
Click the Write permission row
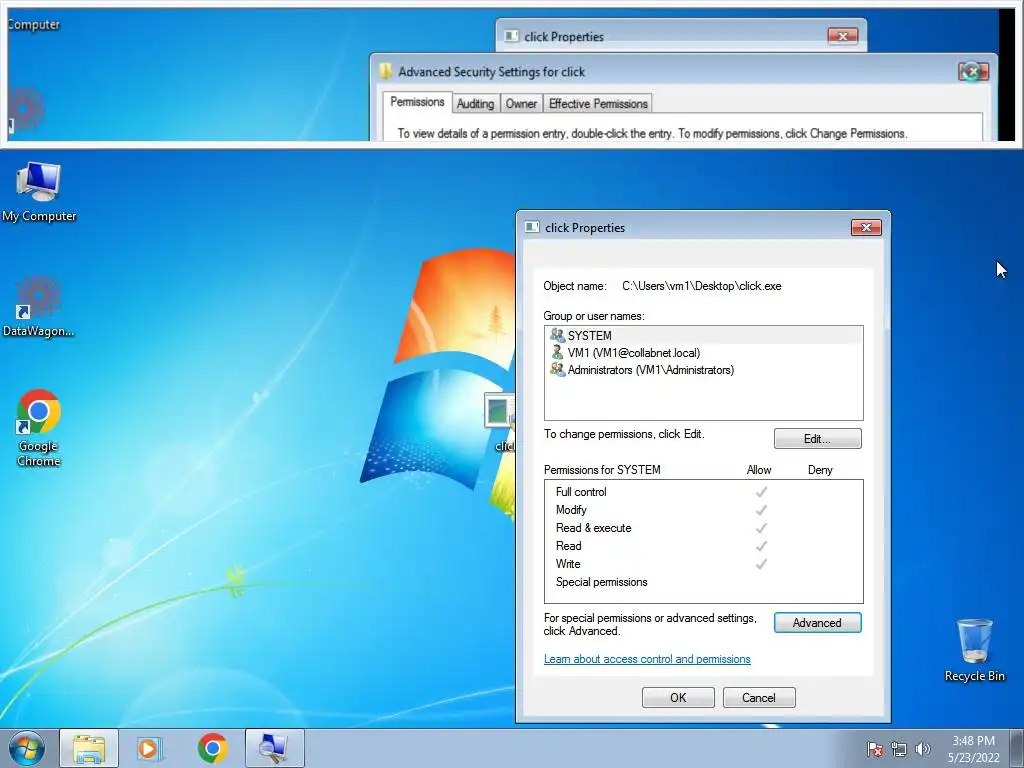click(703, 564)
